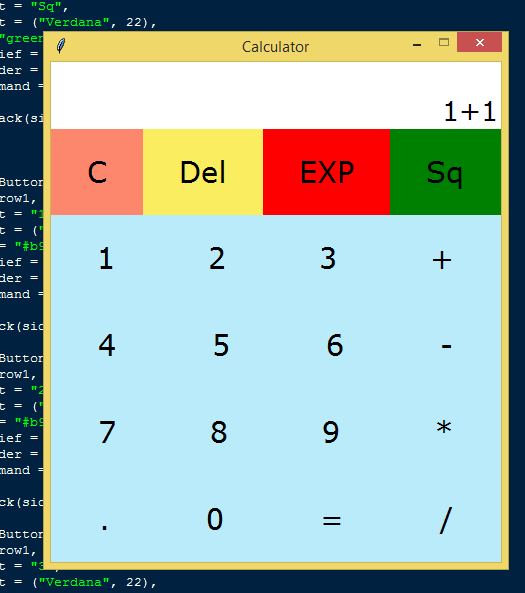The height and width of the screenshot is (593, 525).
Task: Tap the digit 9 key
Action: [331, 432]
